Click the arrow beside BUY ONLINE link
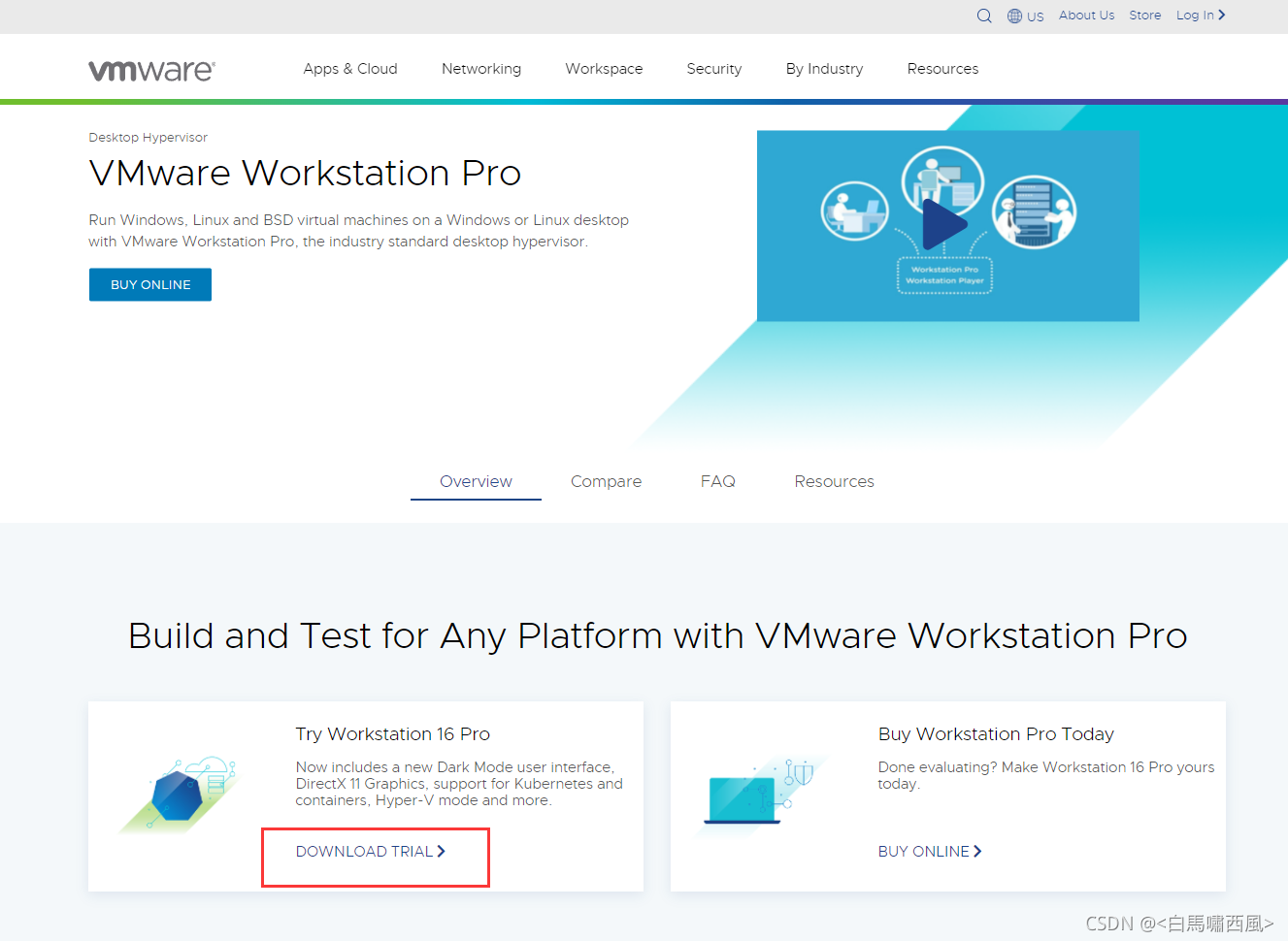Screen dimensions: 1288x941 (978, 851)
